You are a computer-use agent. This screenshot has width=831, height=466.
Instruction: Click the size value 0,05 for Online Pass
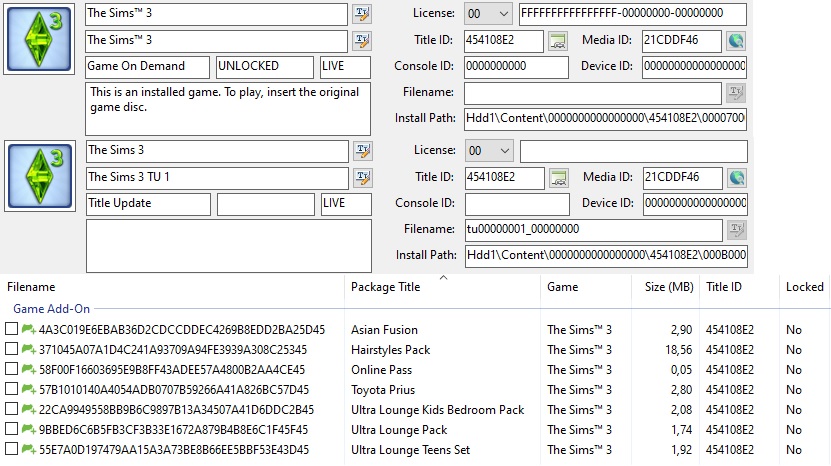coord(682,370)
